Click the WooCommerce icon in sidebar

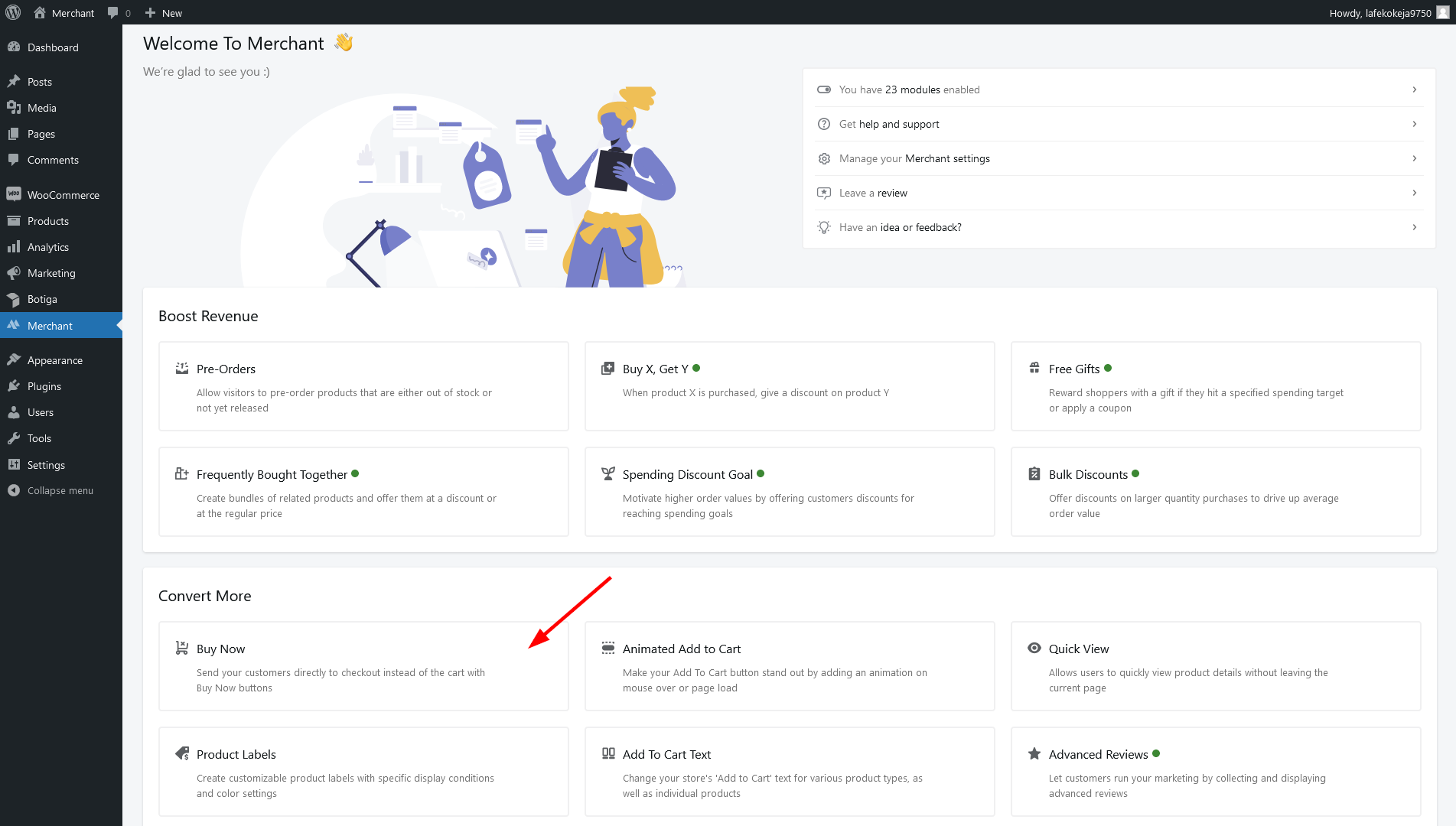(x=14, y=194)
